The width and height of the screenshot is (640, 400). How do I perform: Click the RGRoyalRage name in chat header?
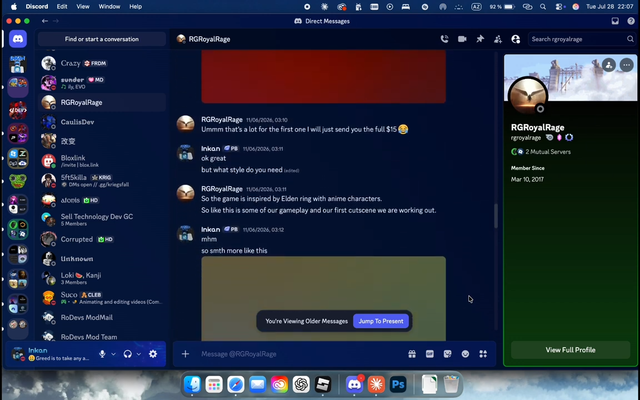[x=209, y=39]
